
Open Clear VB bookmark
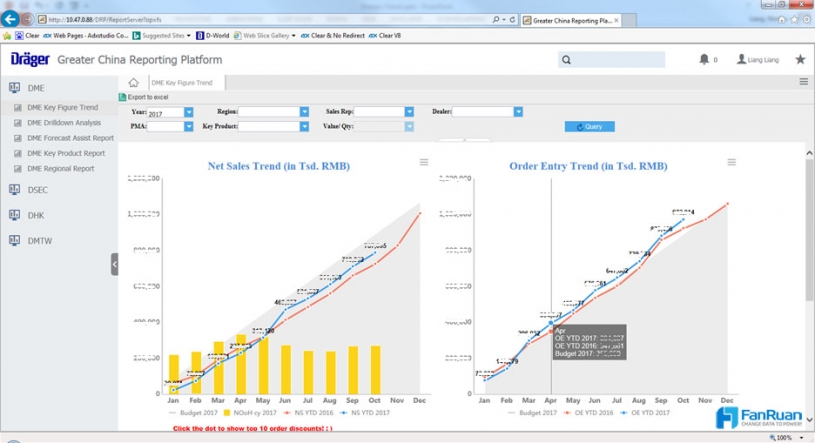(x=385, y=36)
